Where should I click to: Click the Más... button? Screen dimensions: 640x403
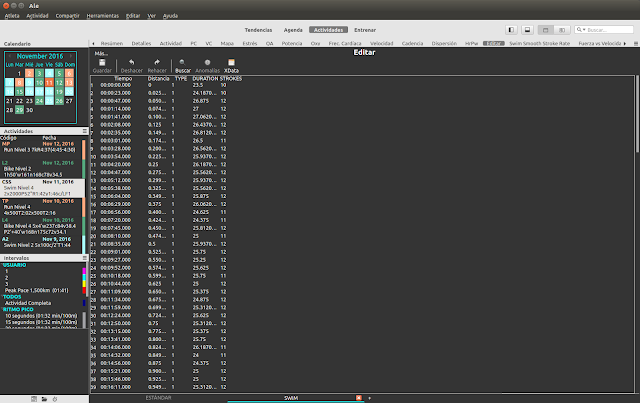[101, 53]
